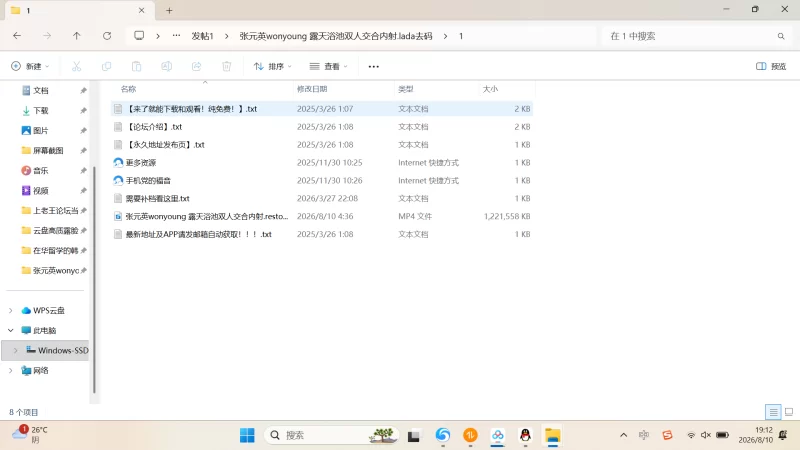Screen dimensions: 800x450
Task: Open 音乐 in the sidebar
Action: point(41,170)
